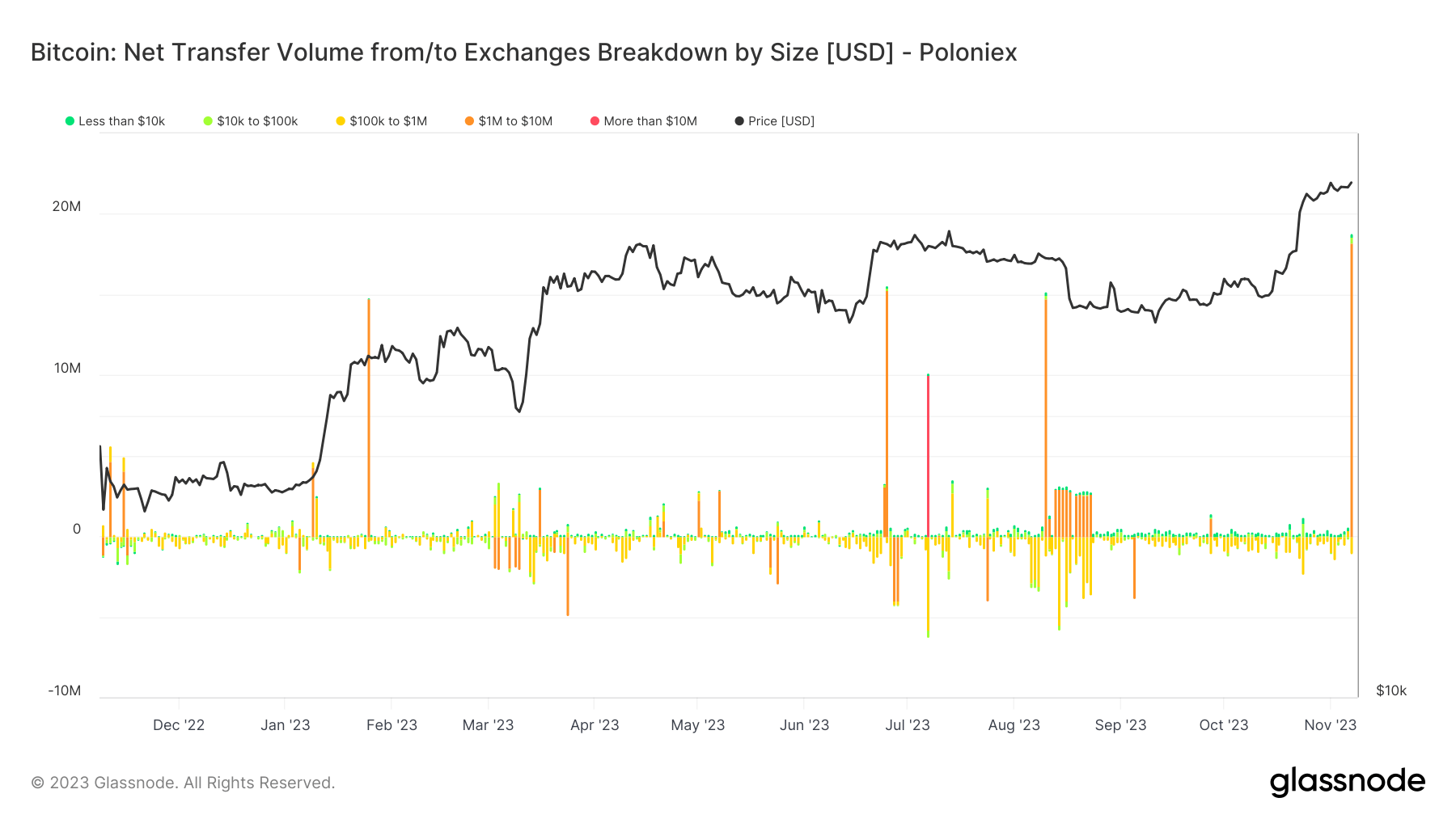Click the tall red bar in July '23

928,453
